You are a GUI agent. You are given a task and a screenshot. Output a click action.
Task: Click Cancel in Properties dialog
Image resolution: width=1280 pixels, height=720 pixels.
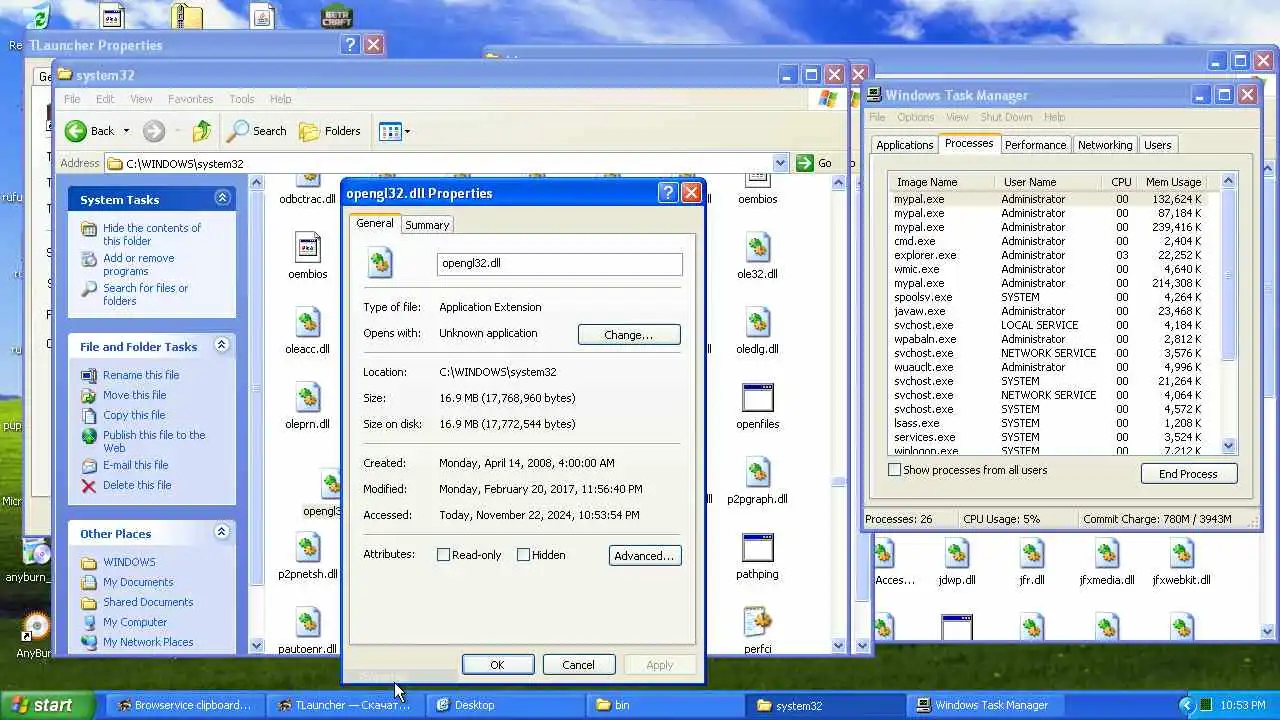tap(578, 665)
